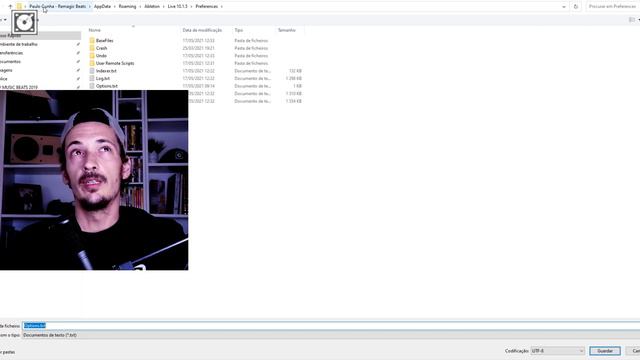Click the 25/03/2021 date of Crash folder

[198, 48]
